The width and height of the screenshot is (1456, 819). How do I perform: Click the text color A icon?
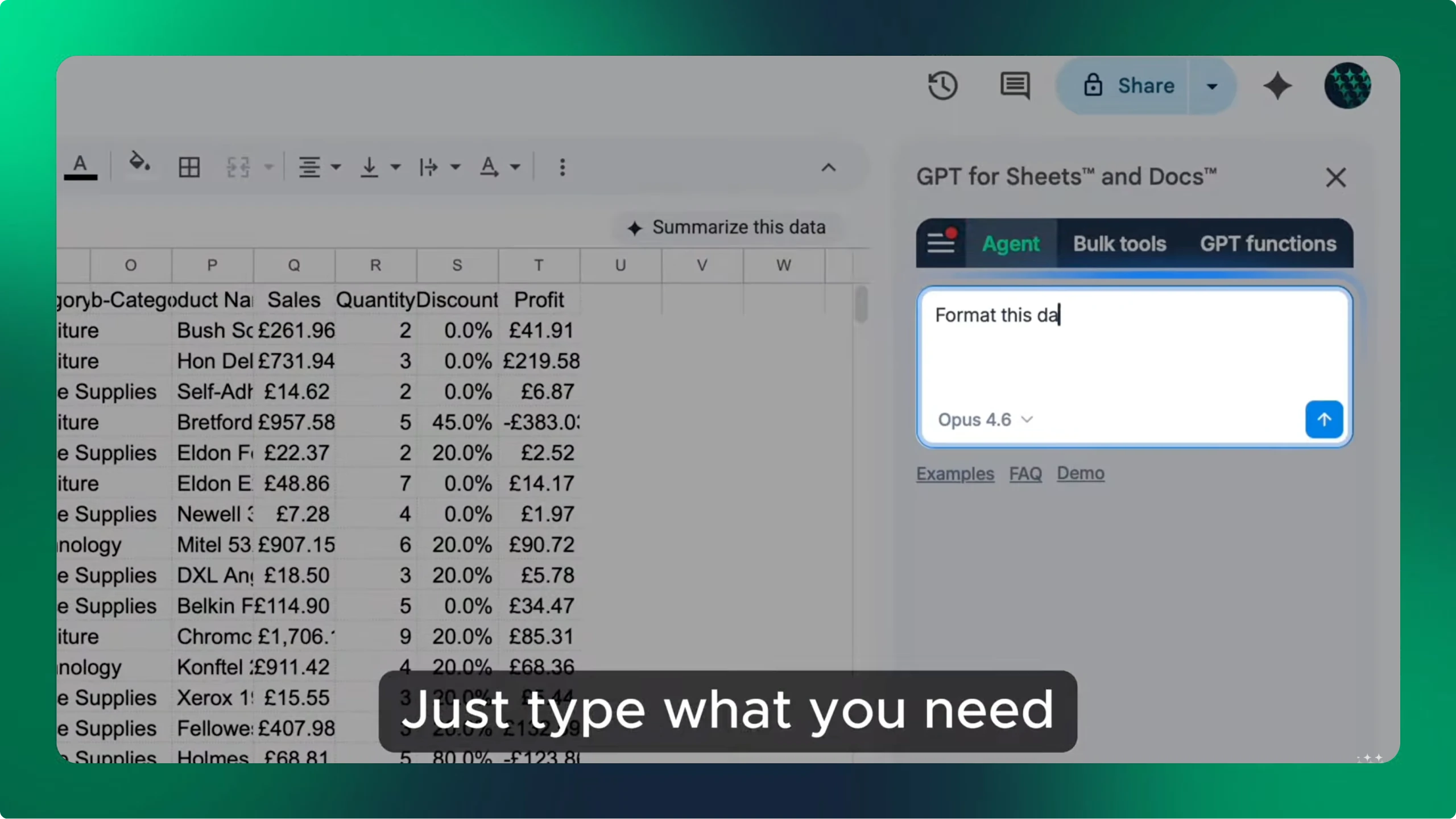(80, 166)
